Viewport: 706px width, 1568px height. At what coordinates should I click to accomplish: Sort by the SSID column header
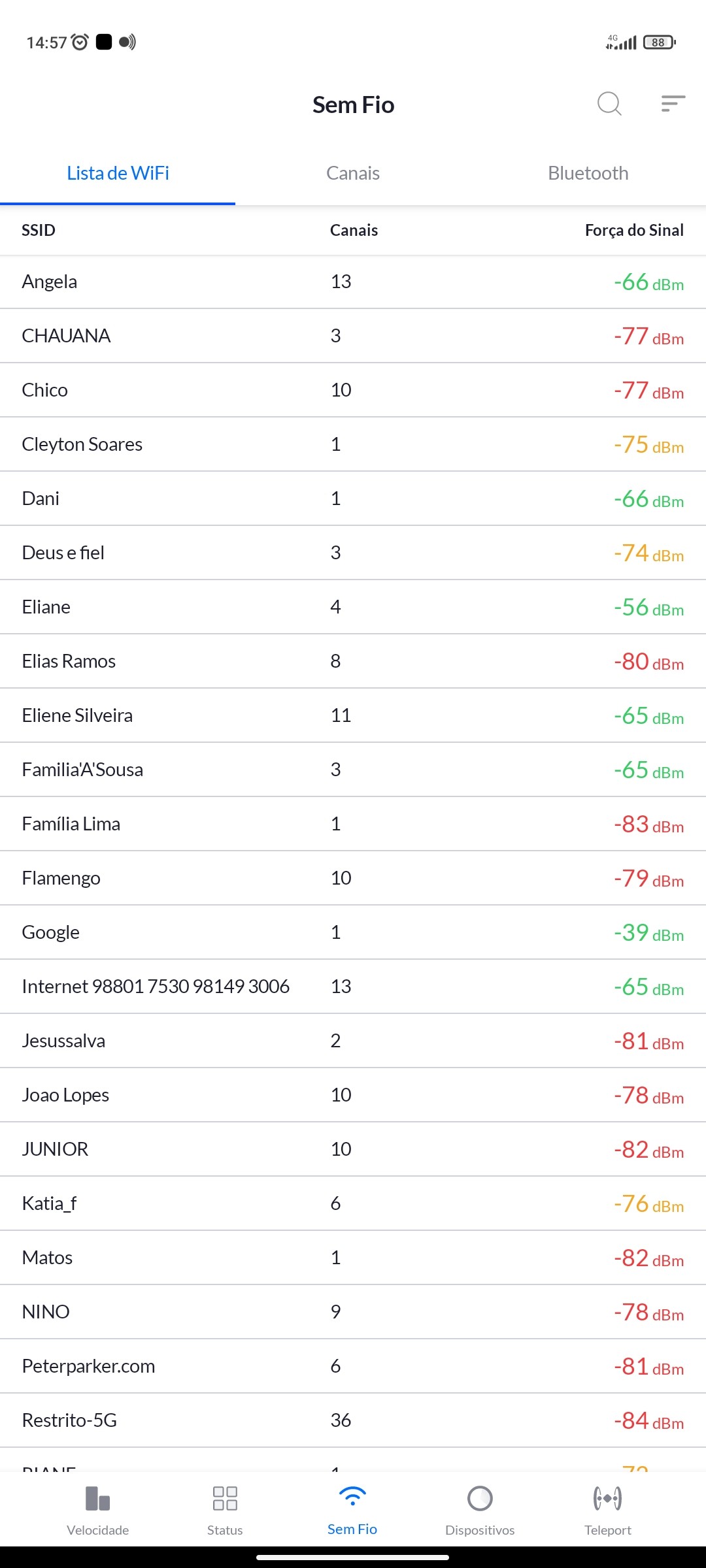pos(39,230)
